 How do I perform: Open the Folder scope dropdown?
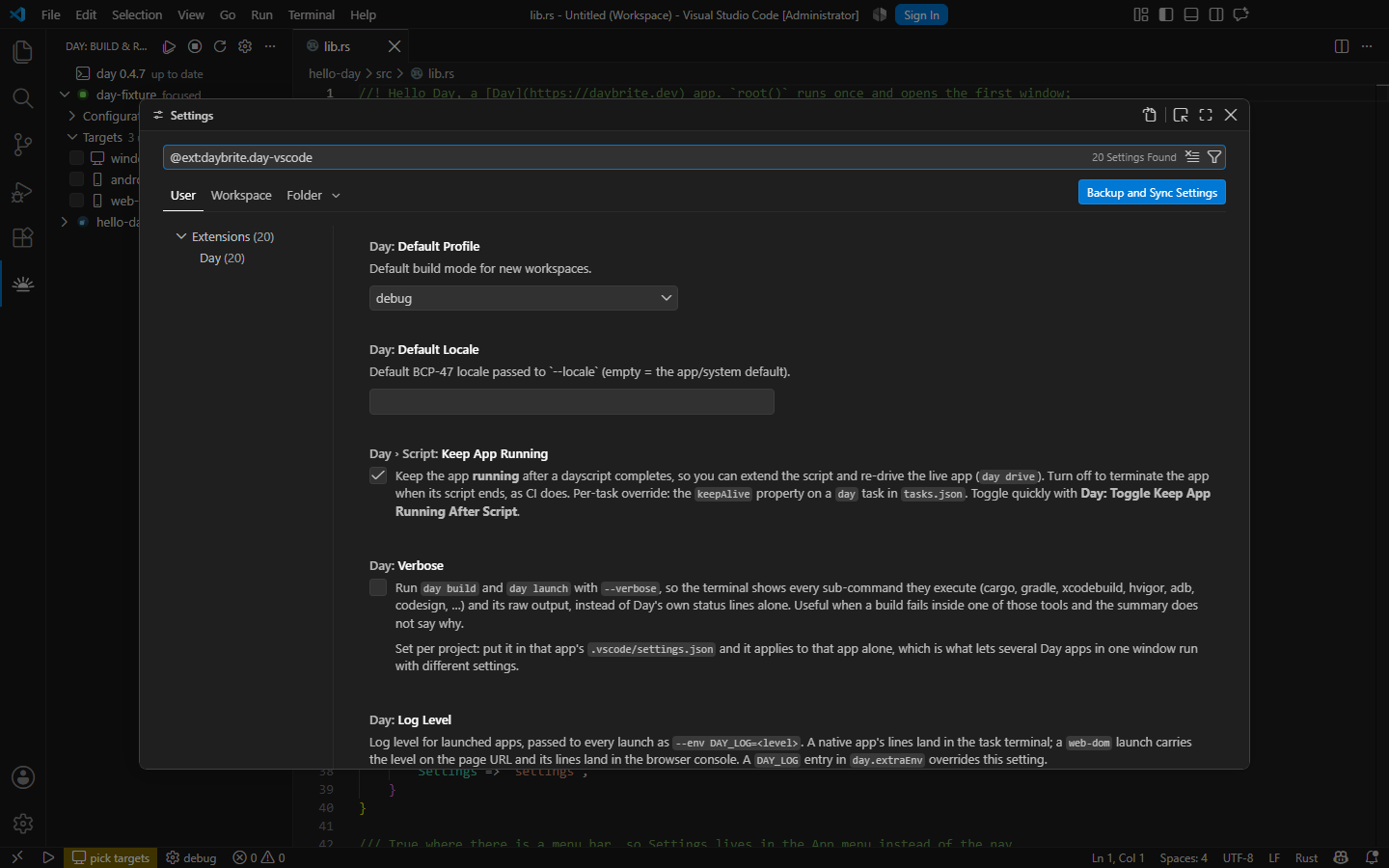(x=313, y=195)
